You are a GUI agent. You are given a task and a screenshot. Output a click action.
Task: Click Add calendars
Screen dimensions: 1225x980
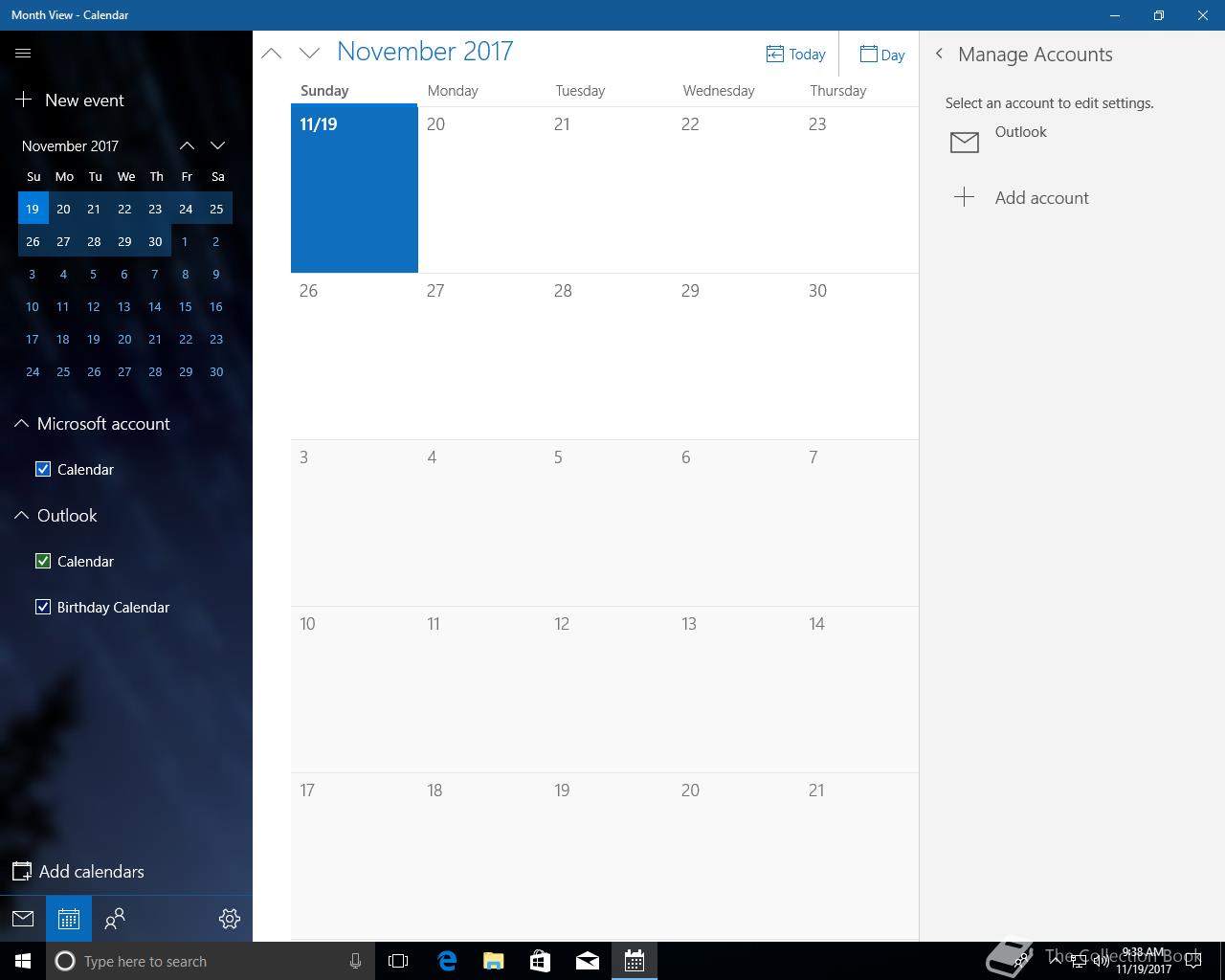point(78,871)
